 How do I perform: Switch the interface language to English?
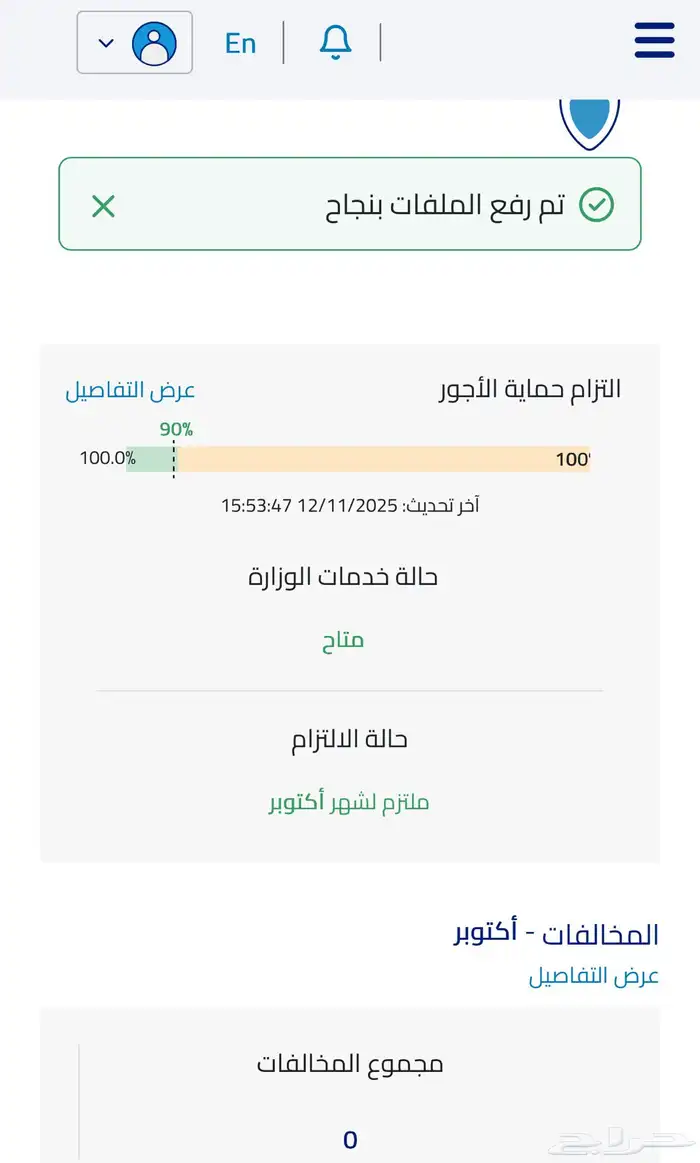click(x=240, y=42)
